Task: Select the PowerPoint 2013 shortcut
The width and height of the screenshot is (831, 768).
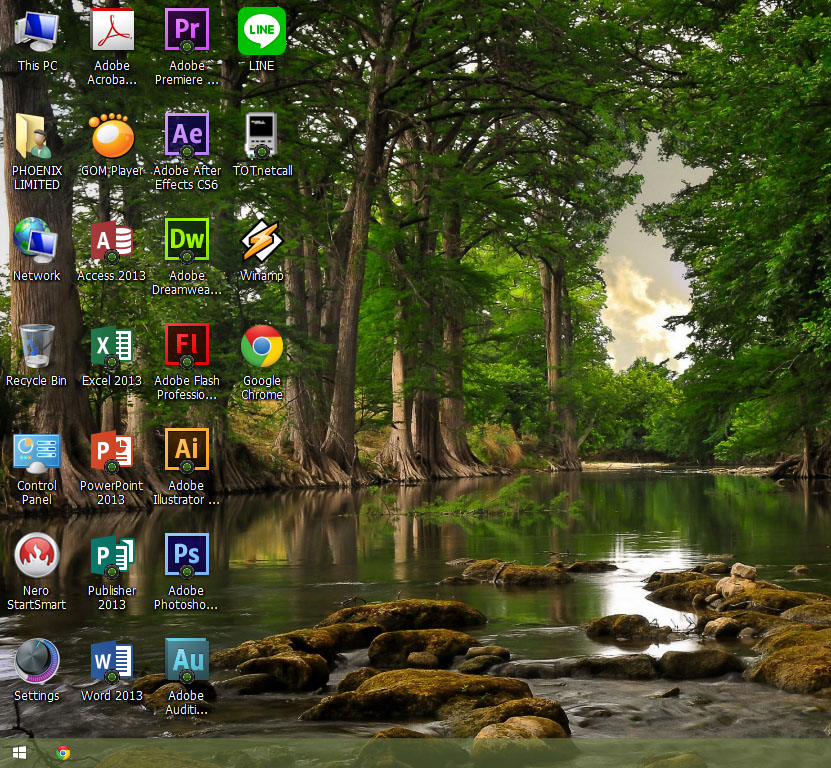Action: pyautogui.click(x=111, y=452)
